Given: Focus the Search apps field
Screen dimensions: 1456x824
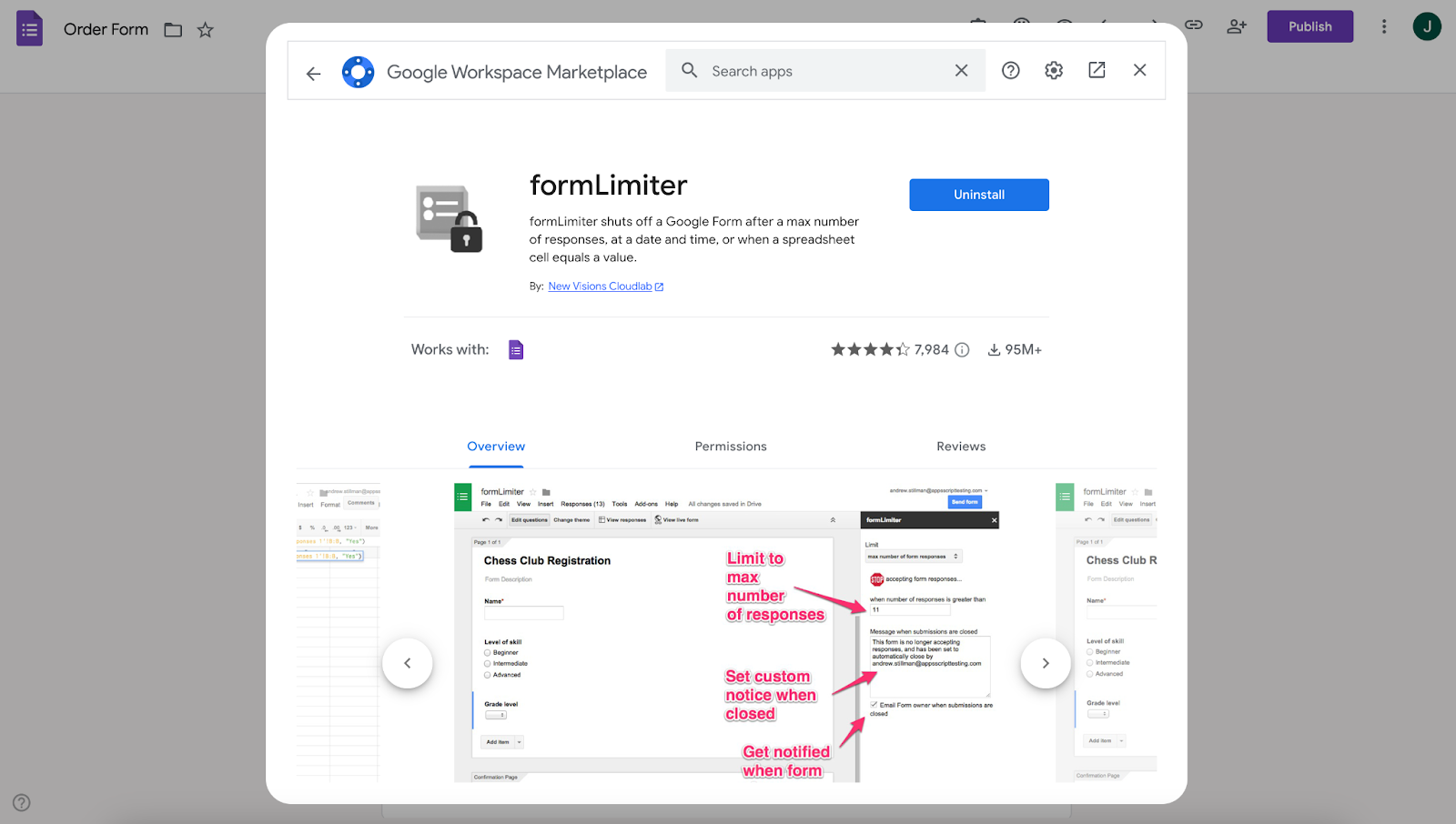Looking at the screenshot, I should pos(824,71).
